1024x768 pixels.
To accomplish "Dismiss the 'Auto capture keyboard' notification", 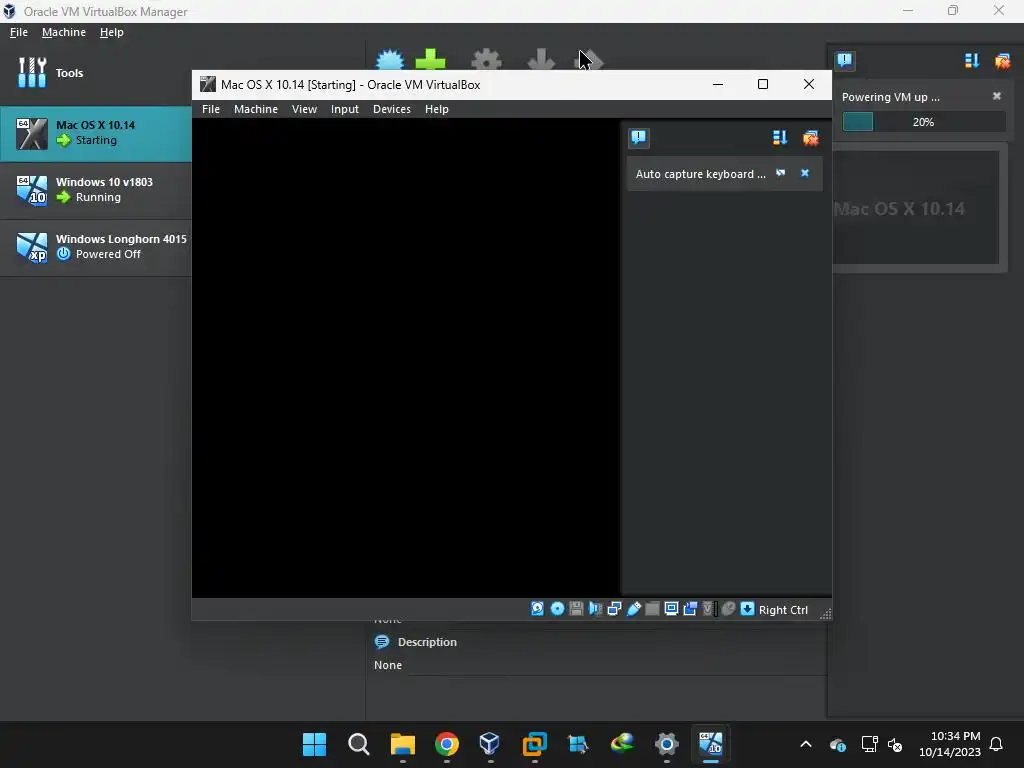I will coord(805,173).
